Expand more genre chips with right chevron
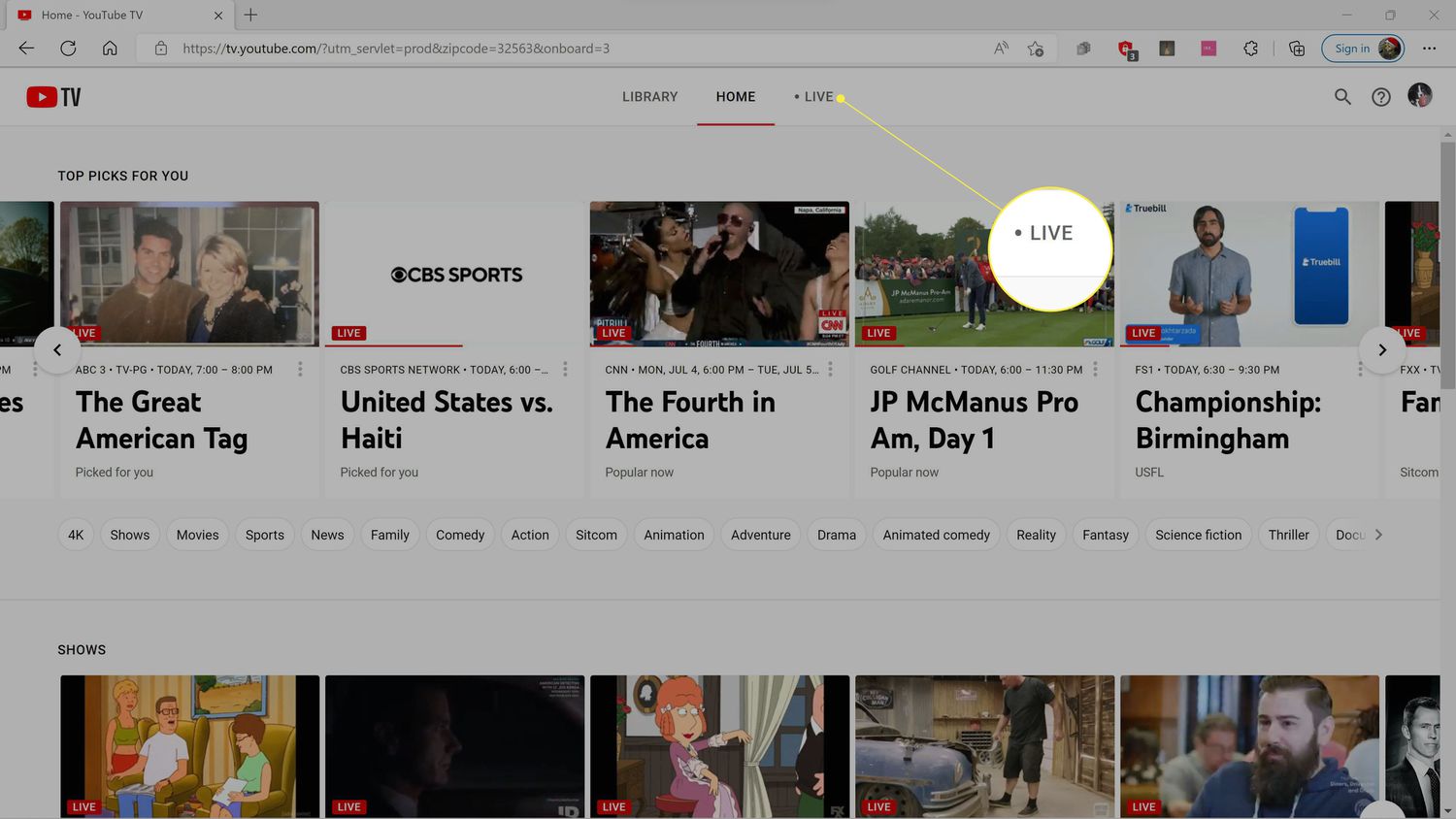 [1378, 535]
